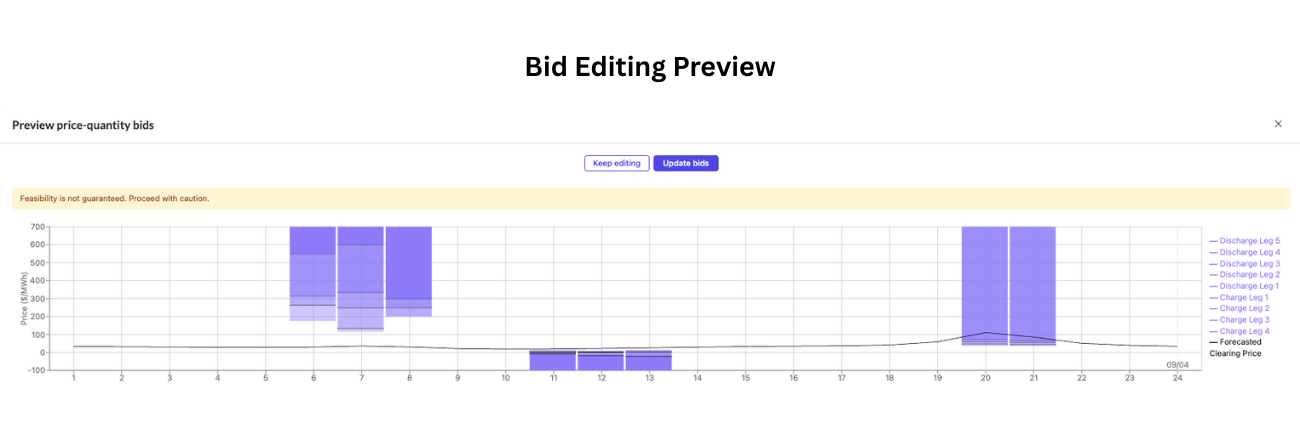Hide Discharge Leg 1 series
This screenshot has height=433, width=1300.
[x=1244, y=286]
